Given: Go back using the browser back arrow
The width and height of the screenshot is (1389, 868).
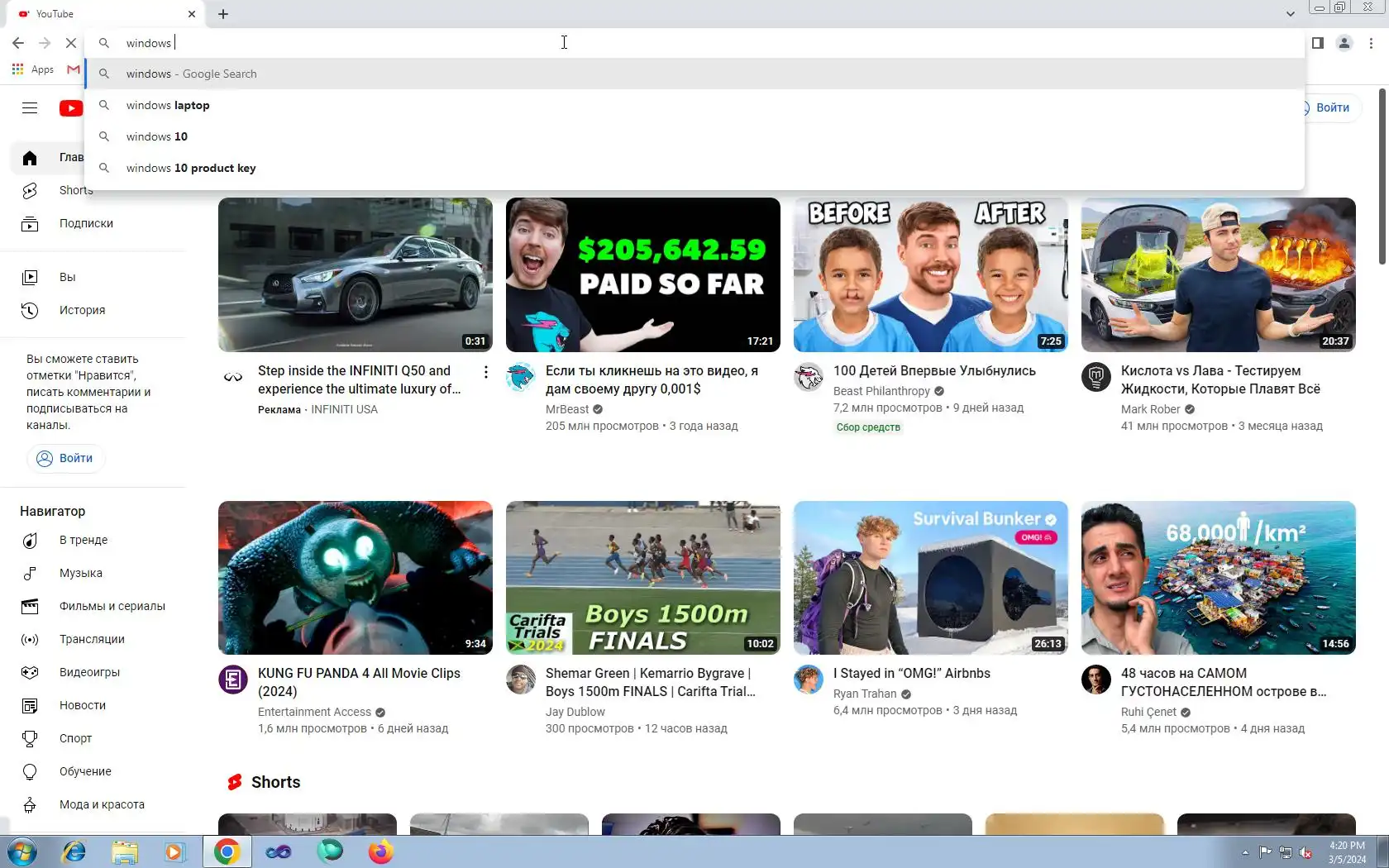Looking at the screenshot, I should pos(18,43).
